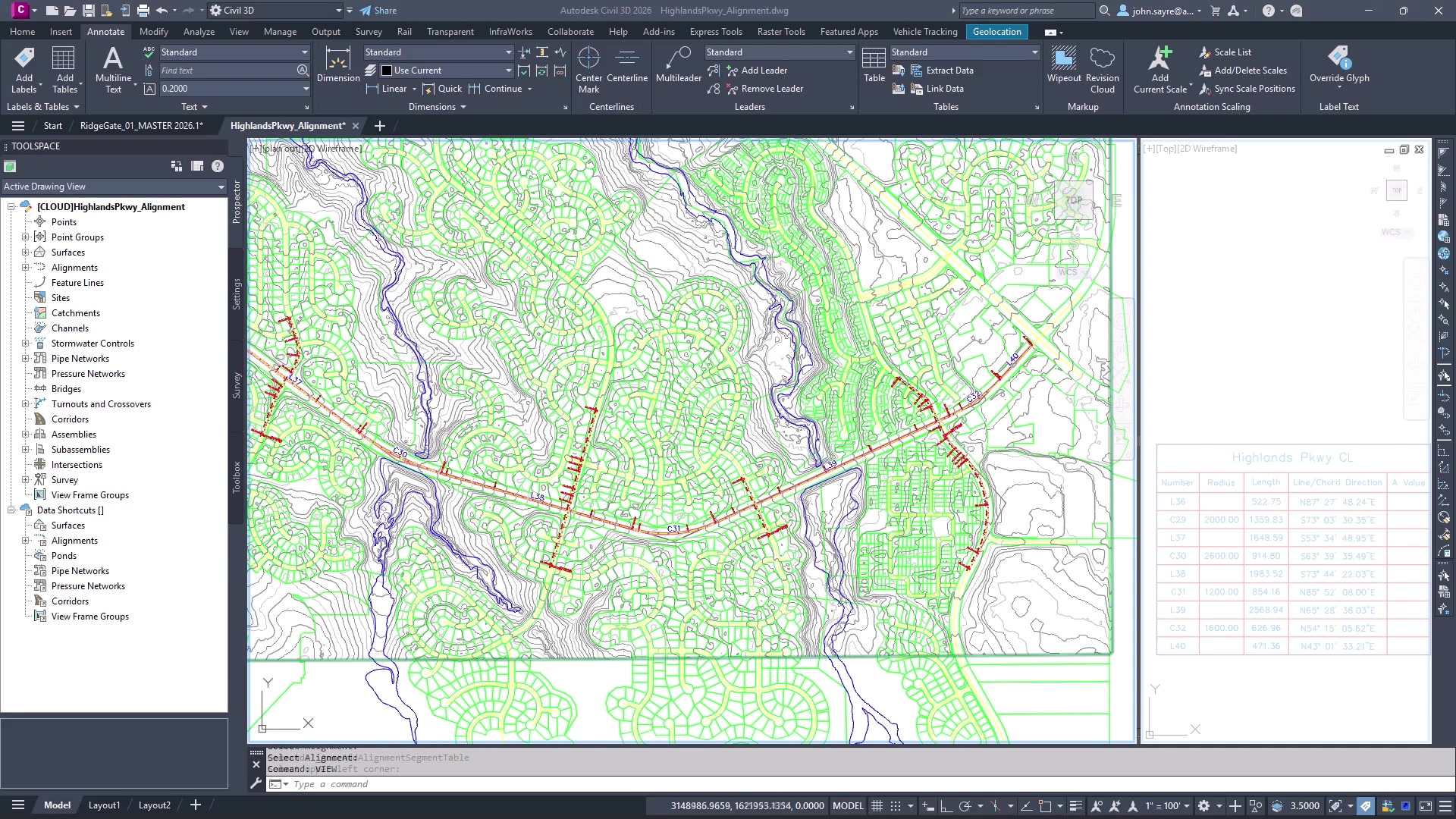Select the Multileader tool
Viewport: 1456px width, 819px height.
click(x=679, y=64)
